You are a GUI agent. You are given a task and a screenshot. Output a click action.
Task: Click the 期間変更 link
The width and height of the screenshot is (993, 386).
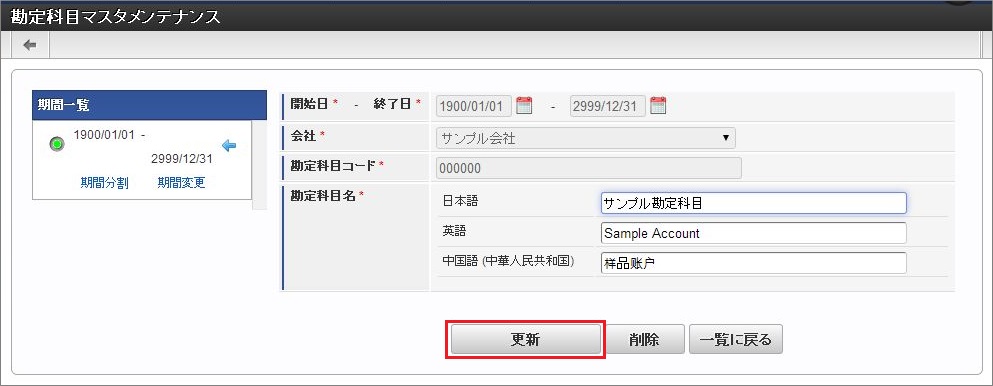click(181, 183)
